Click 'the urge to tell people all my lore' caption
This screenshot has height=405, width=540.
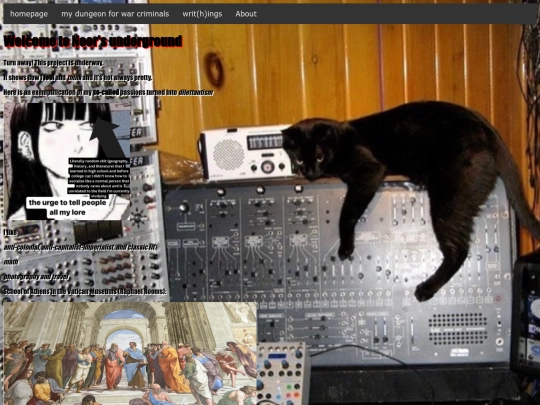tap(68, 207)
